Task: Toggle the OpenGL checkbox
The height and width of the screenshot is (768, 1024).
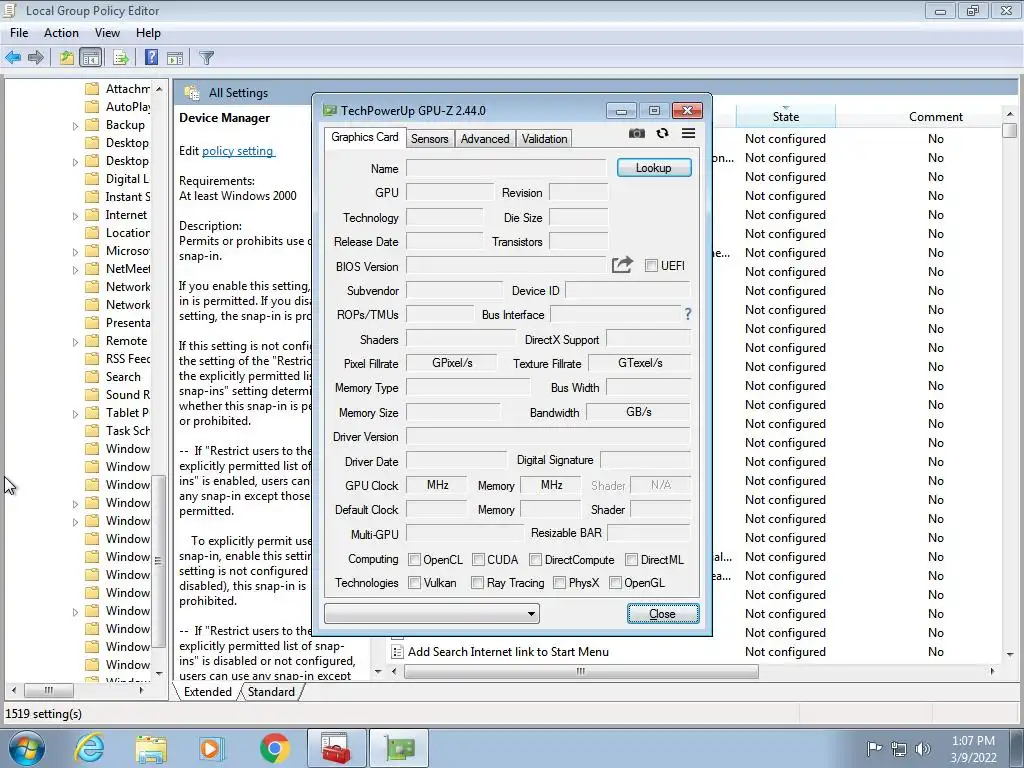Action: (x=615, y=583)
